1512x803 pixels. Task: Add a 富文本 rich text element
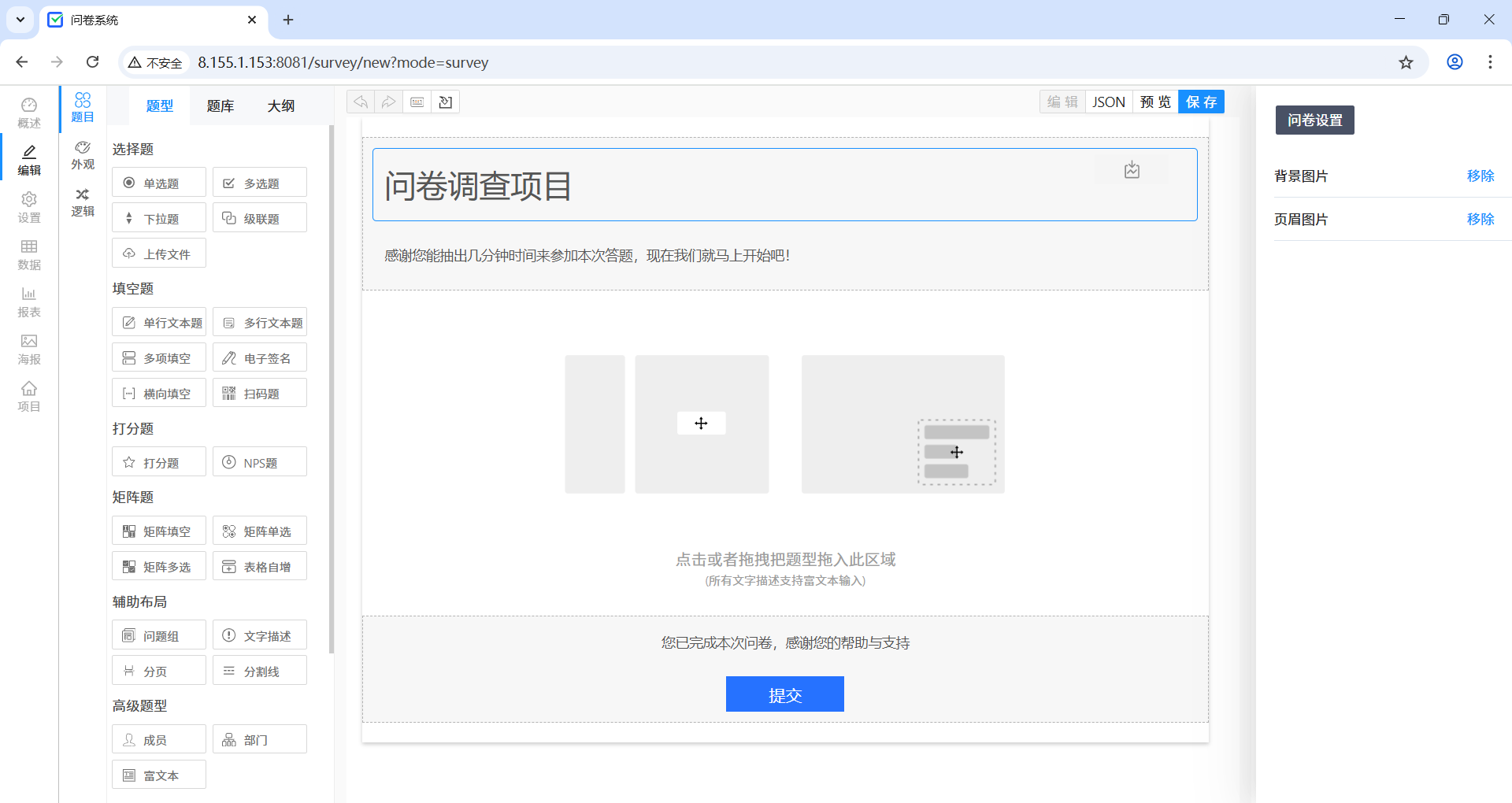pyautogui.click(x=159, y=775)
